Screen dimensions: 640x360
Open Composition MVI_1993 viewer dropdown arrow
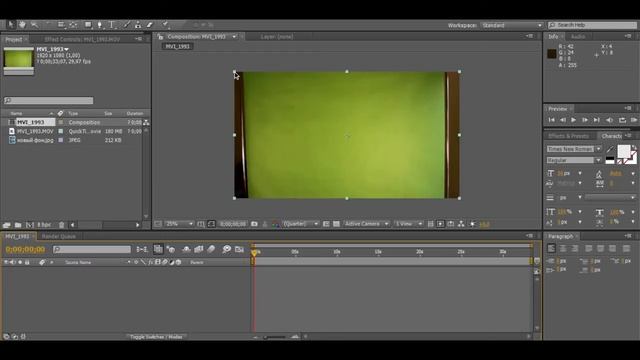(234, 37)
